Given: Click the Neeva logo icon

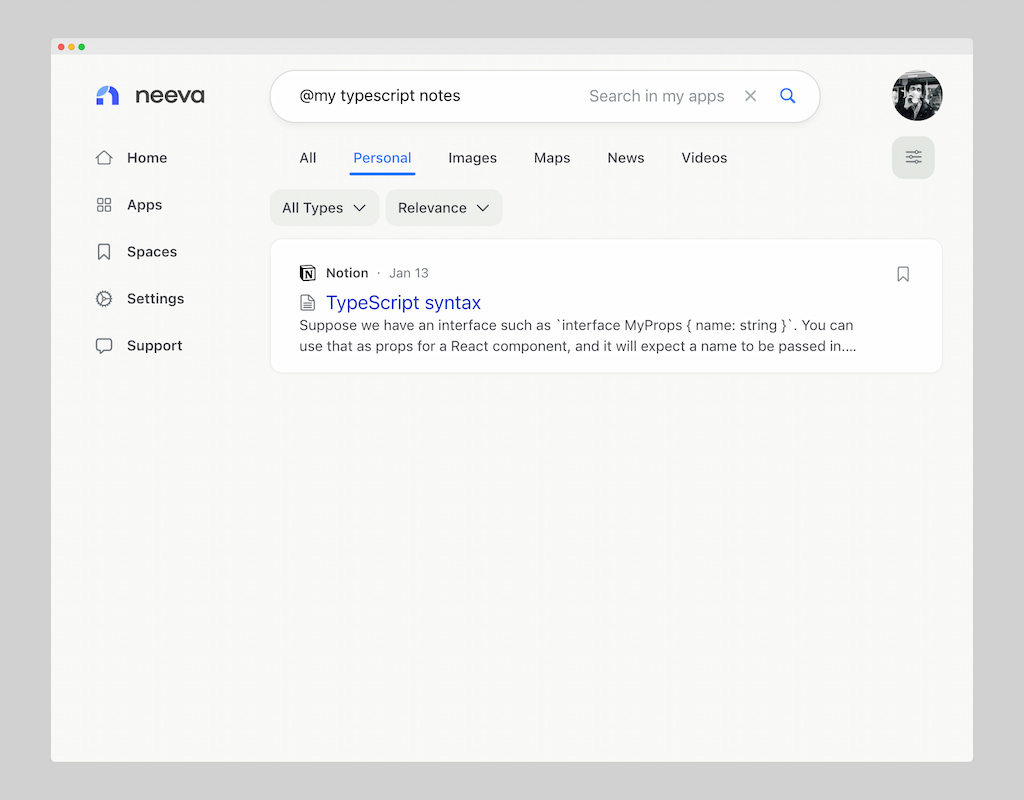Looking at the screenshot, I should tap(108, 95).
